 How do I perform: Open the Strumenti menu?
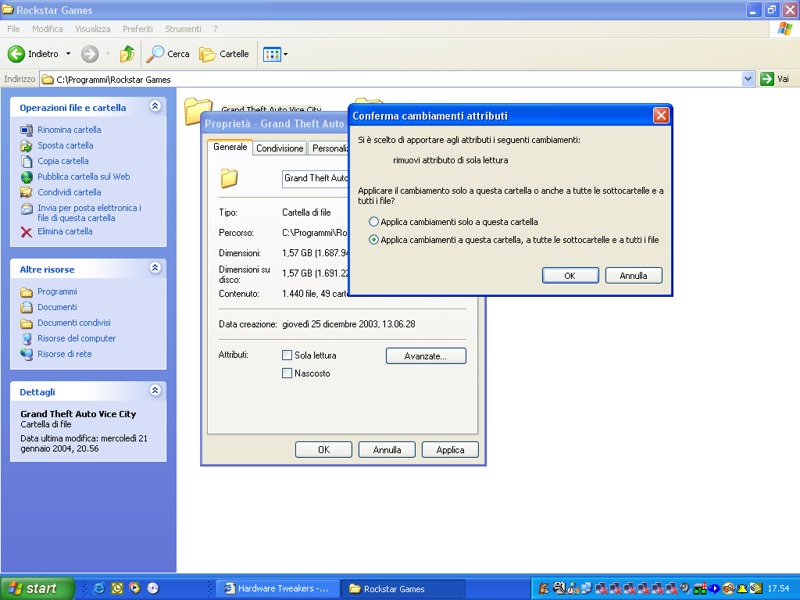tap(183, 29)
